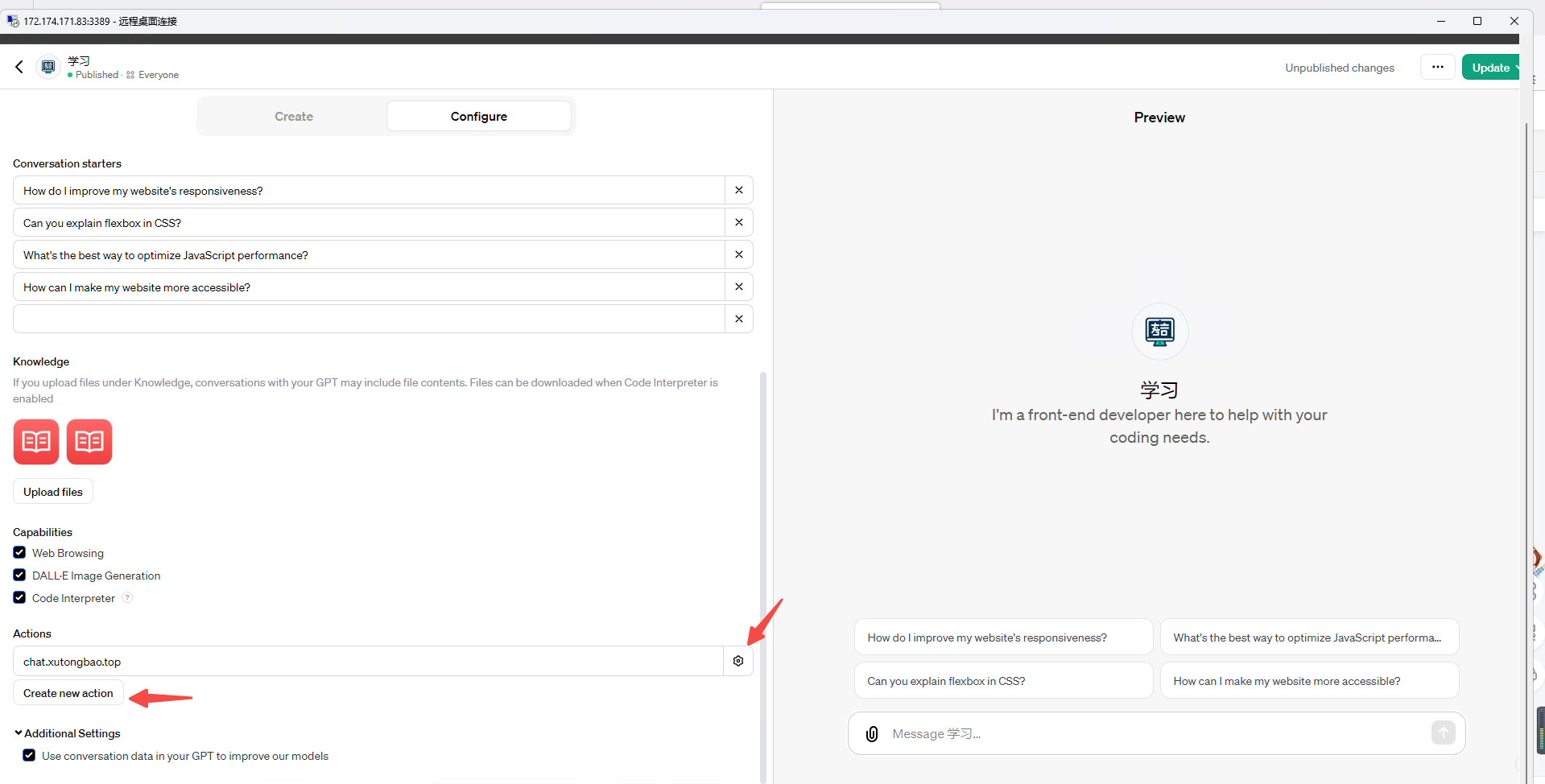Image resolution: width=1545 pixels, height=784 pixels.
Task: Open the second knowledge file icon
Action: 89,442
